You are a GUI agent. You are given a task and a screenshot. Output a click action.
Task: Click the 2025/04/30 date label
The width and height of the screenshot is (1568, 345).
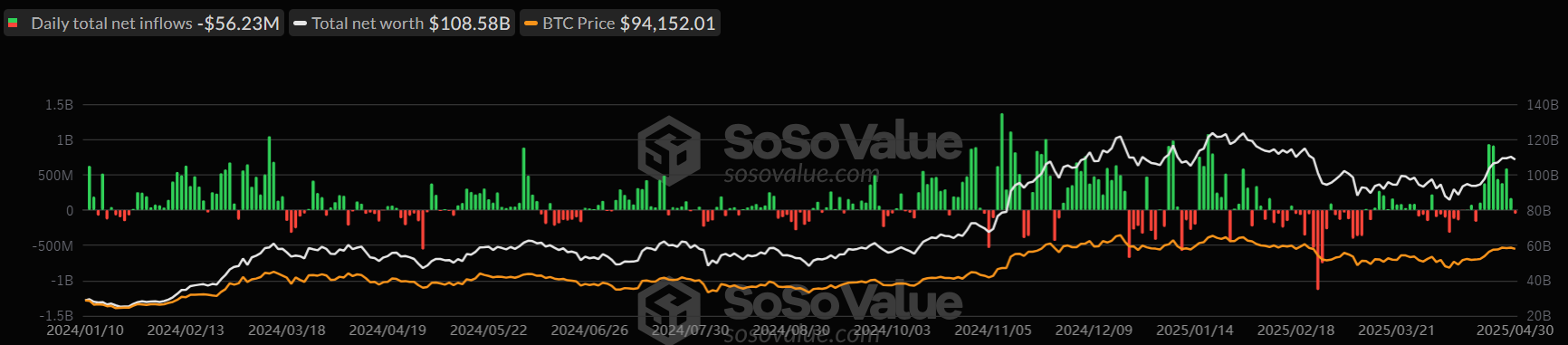click(x=1515, y=331)
